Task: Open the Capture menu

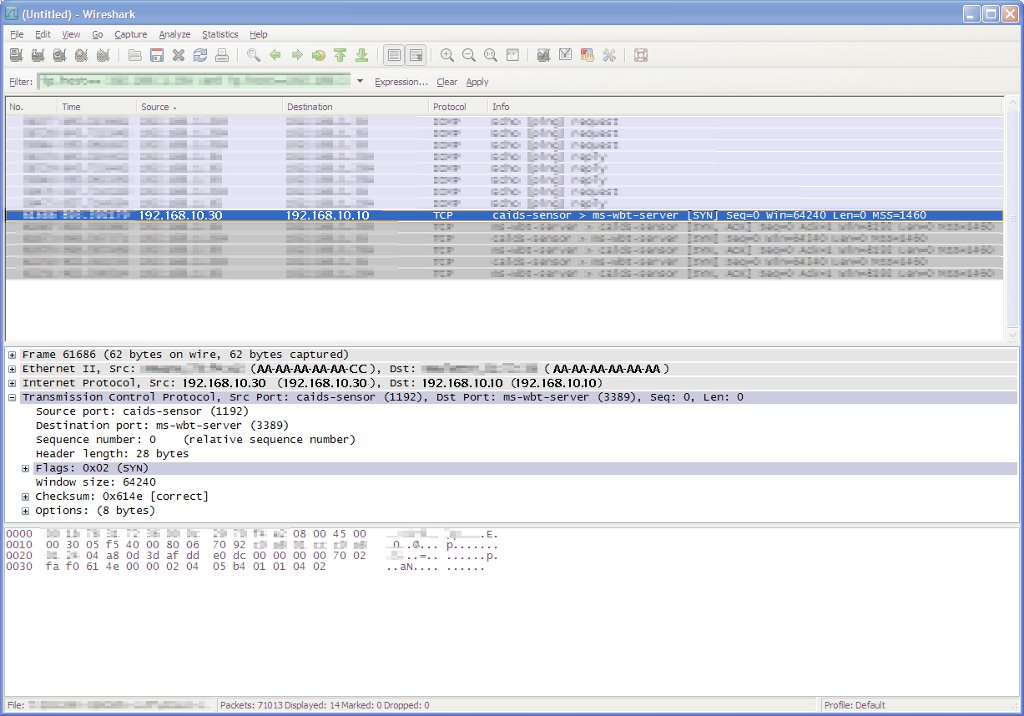Action: [x=131, y=35]
